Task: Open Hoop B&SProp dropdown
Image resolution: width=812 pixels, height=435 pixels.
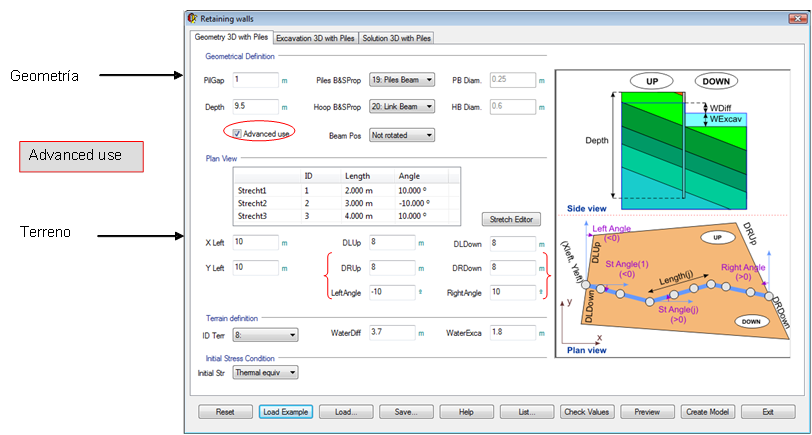Action: (x=402, y=107)
